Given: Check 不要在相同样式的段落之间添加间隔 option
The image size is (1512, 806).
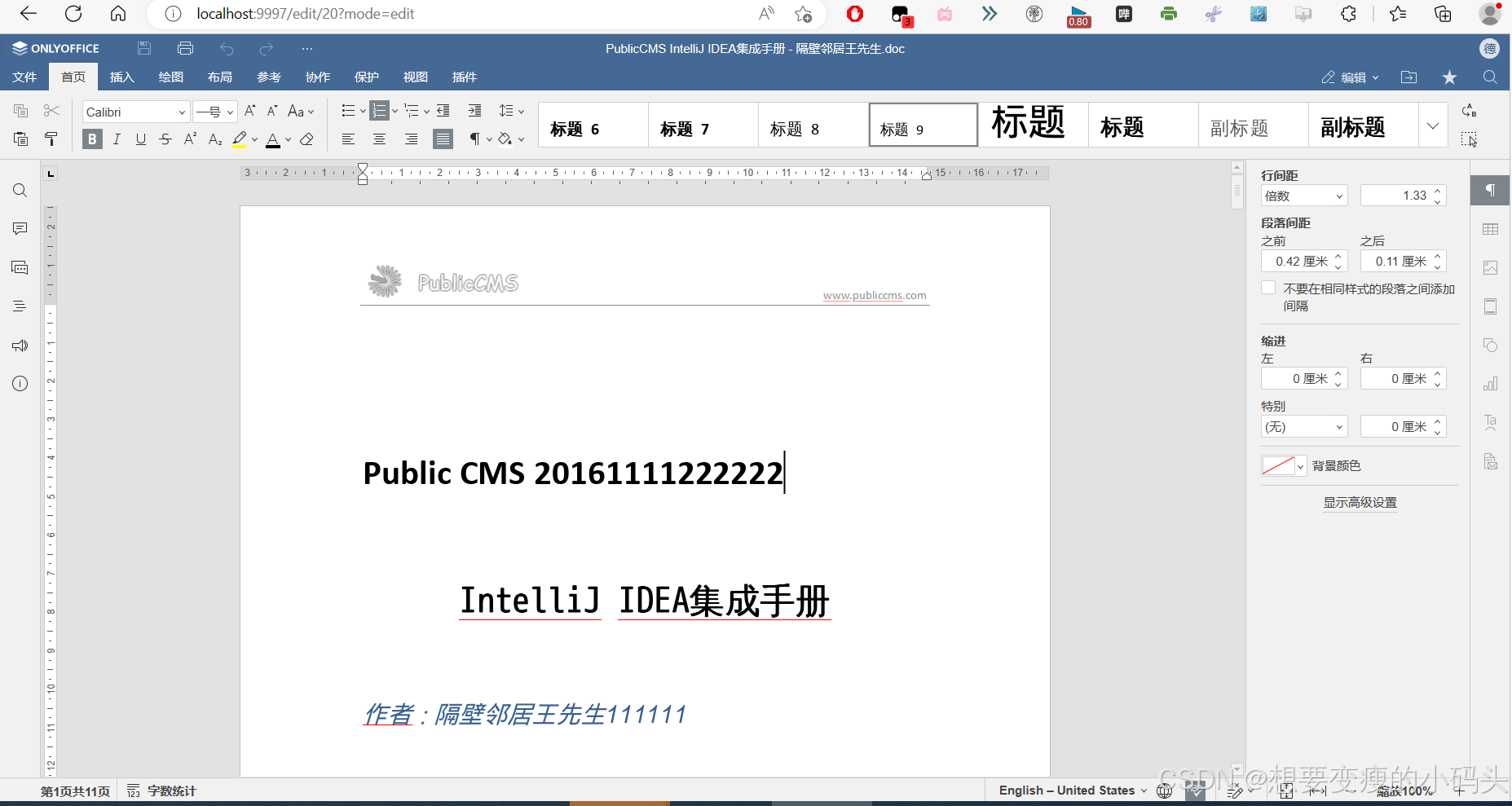Looking at the screenshot, I should coord(1268,288).
